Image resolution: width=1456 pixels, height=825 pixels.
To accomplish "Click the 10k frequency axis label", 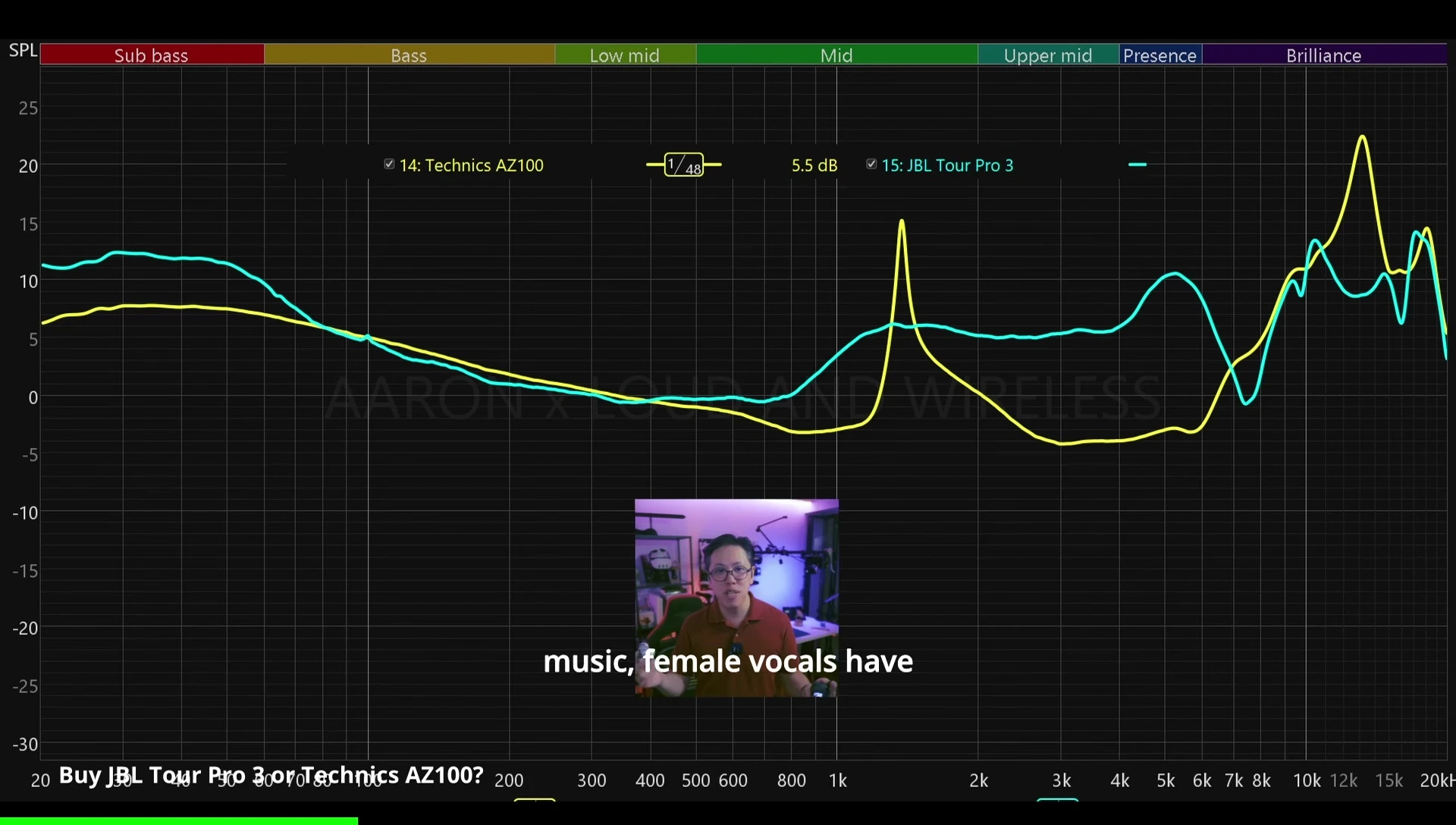I will 1307,780.
